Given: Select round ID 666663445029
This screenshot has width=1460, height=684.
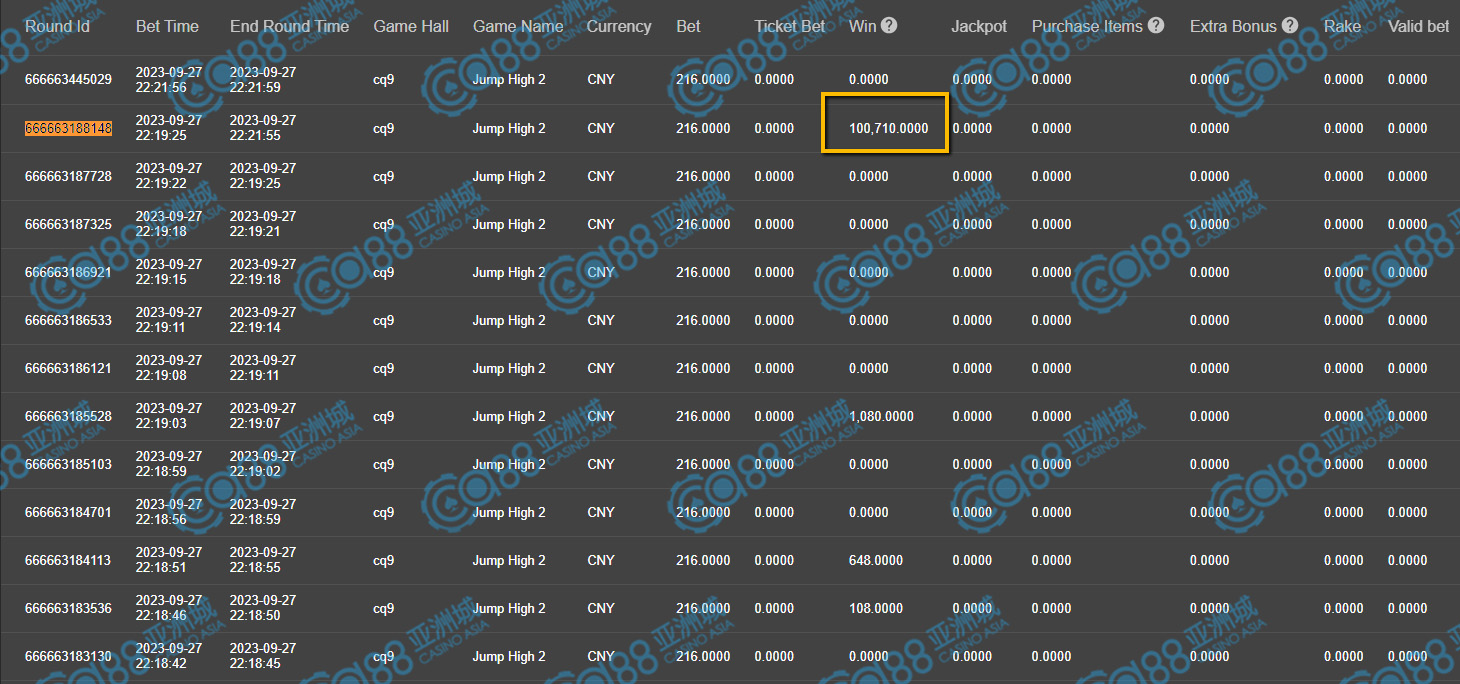Looking at the screenshot, I should click(68, 80).
